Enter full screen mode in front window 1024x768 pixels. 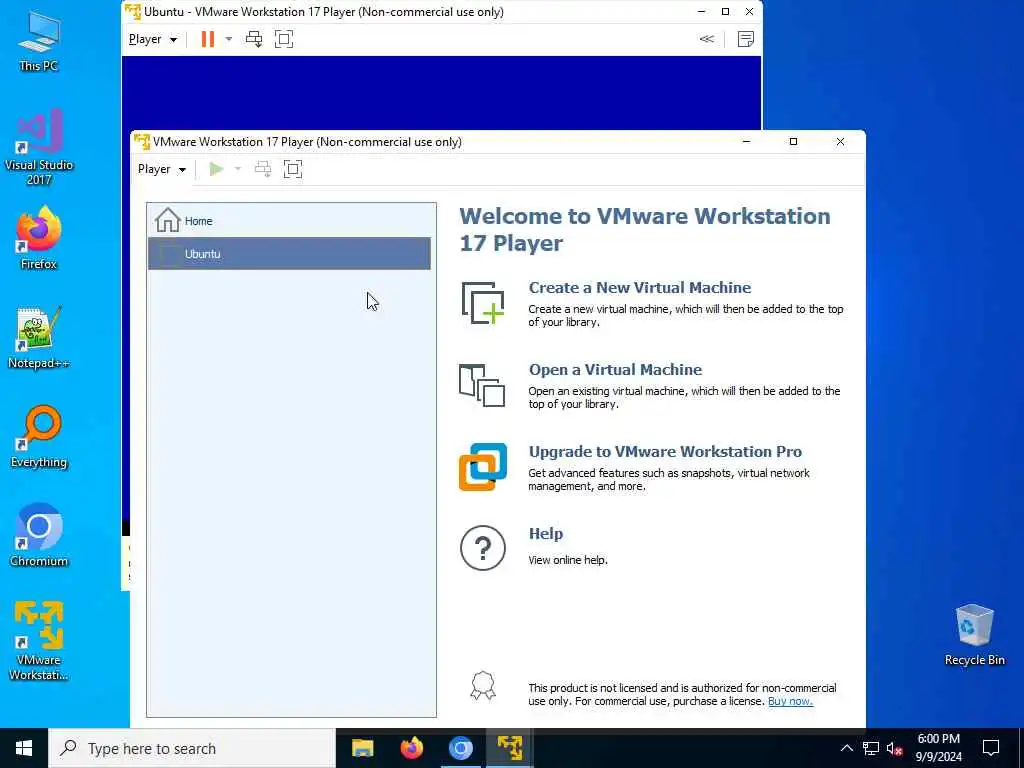[293, 169]
